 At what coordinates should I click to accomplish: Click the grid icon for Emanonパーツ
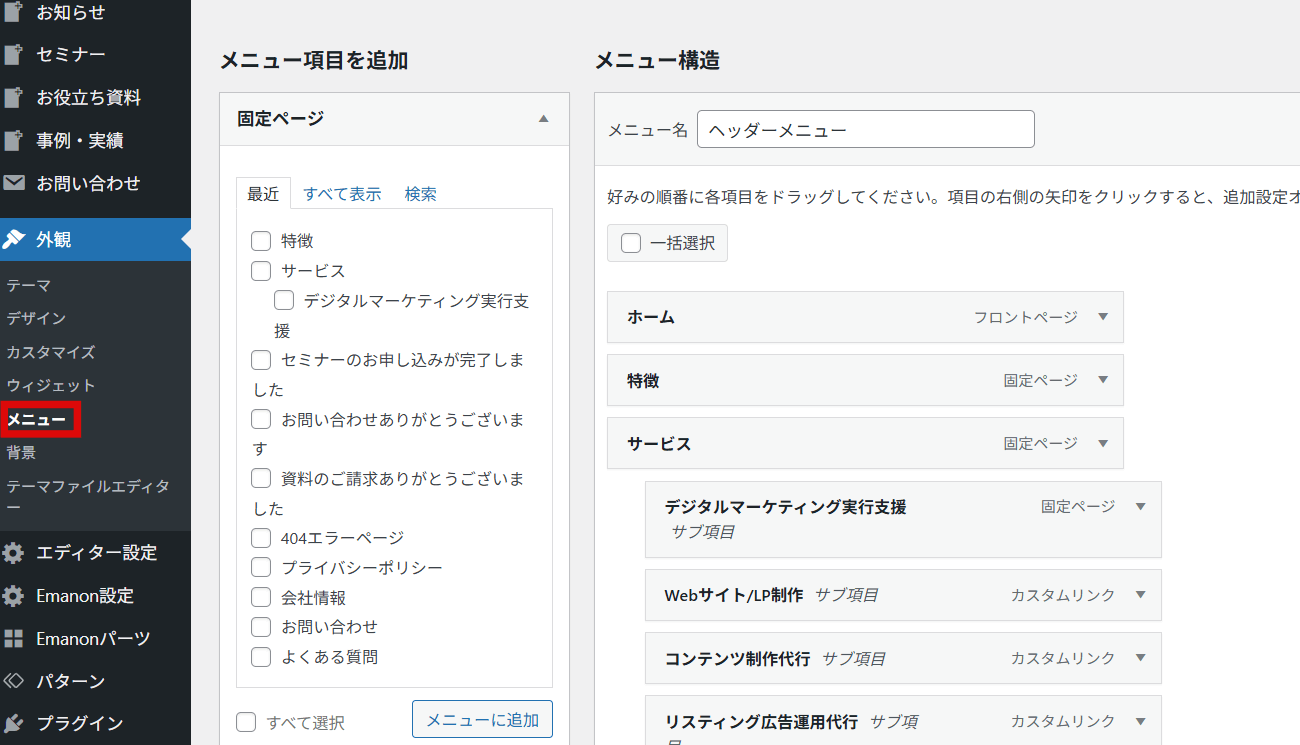(x=14, y=639)
